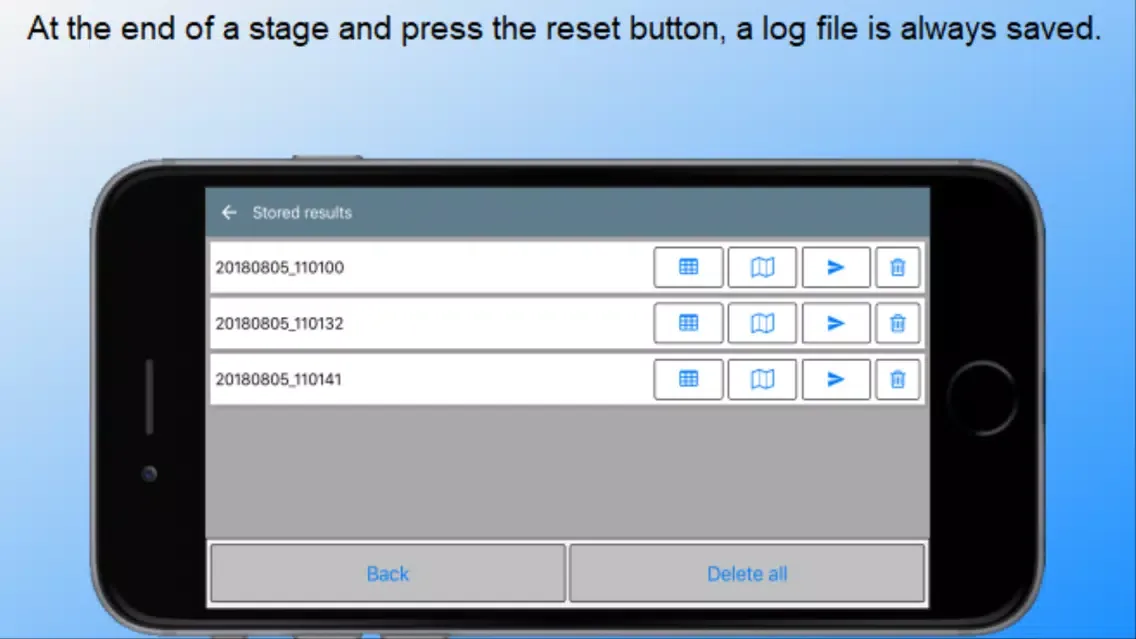The height and width of the screenshot is (639, 1136).
Task: Open table view for log 20180805_110132
Action: point(688,323)
